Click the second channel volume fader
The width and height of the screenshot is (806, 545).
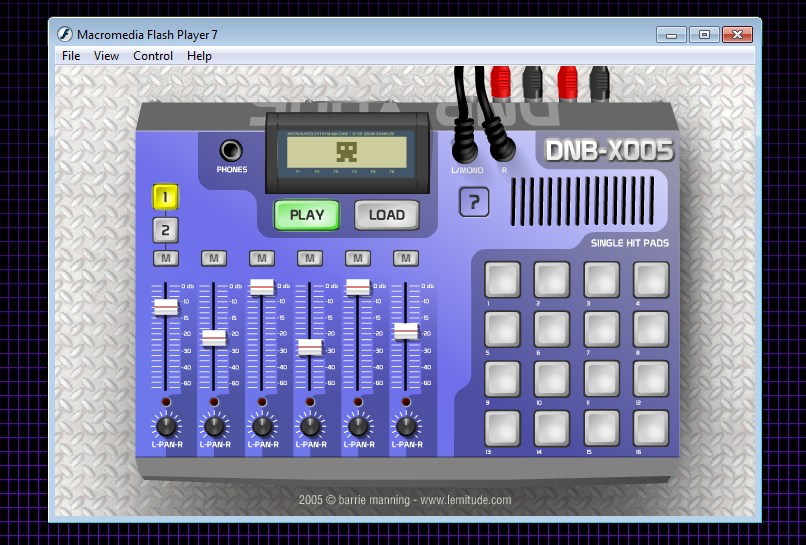coord(214,338)
